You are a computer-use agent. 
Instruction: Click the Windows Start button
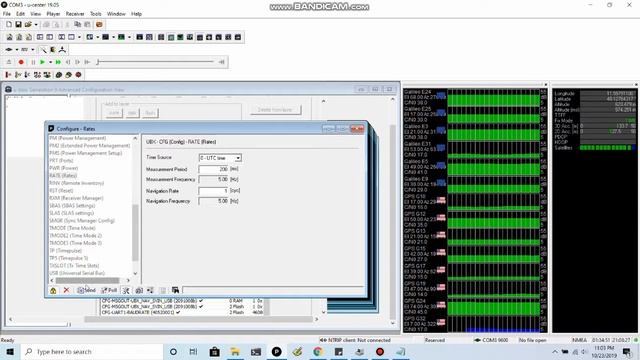(x=10, y=351)
